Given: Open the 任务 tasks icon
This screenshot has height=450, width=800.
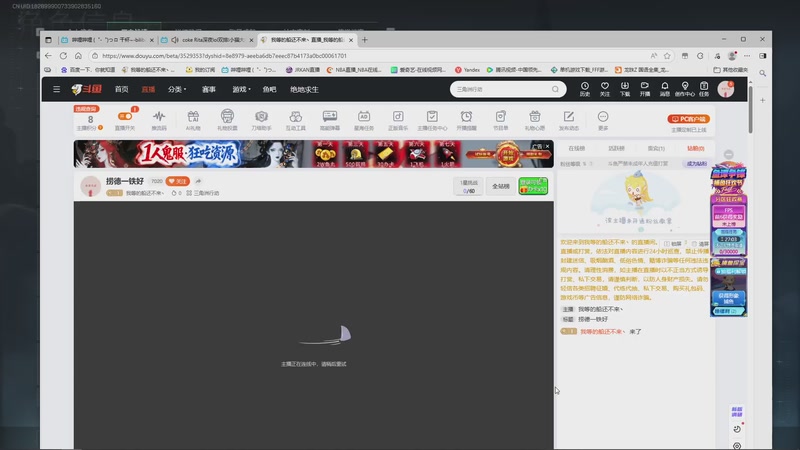Looking at the screenshot, I should tap(704, 89).
